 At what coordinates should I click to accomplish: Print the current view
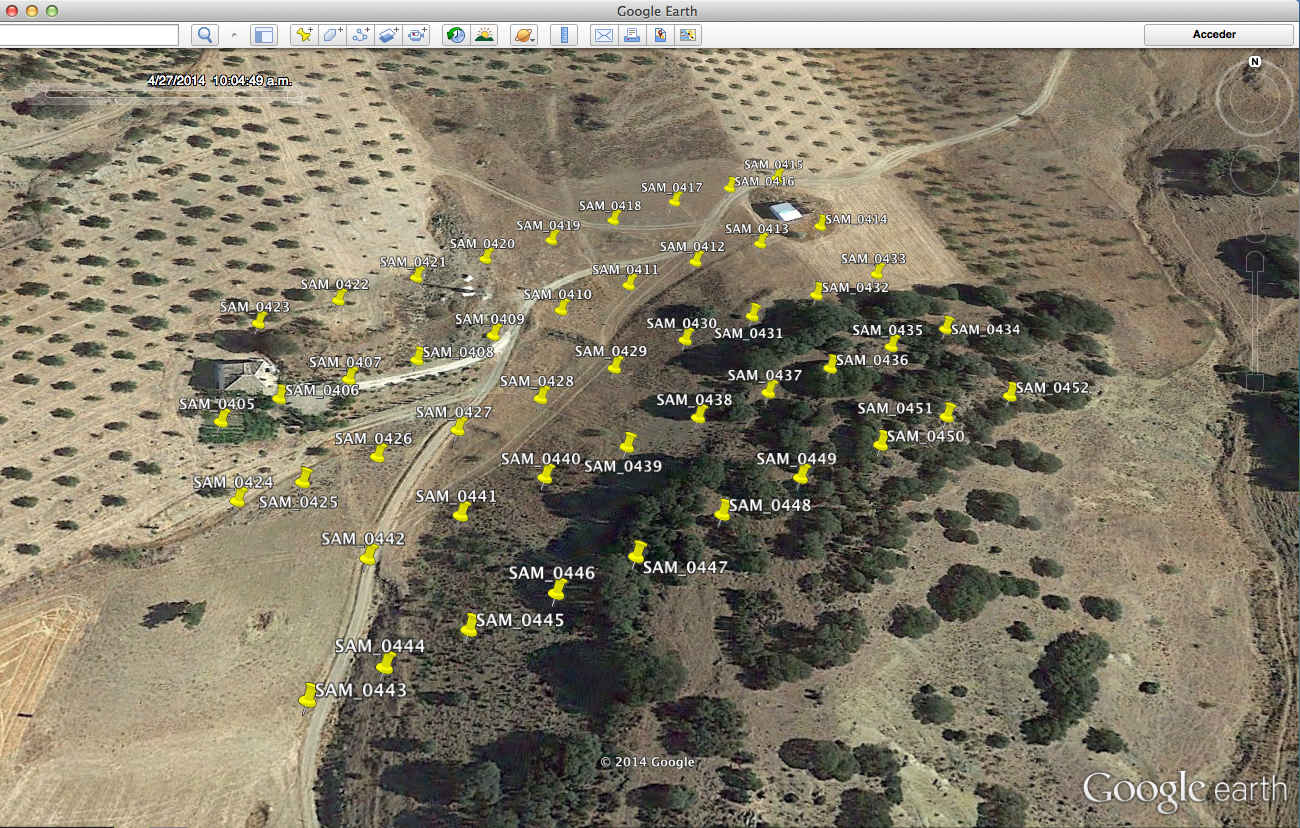pos(631,35)
